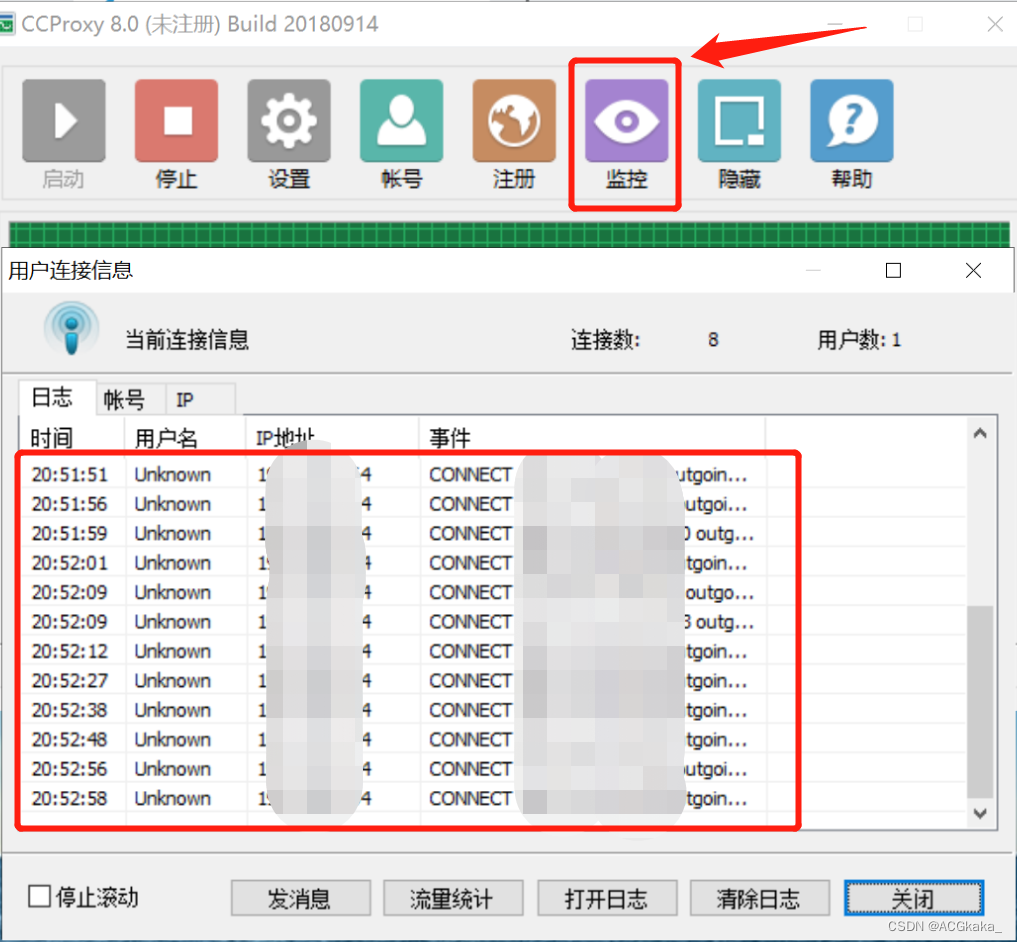Open the 监控 (Monitor) eye icon
This screenshot has height=942, width=1017.
click(x=627, y=121)
